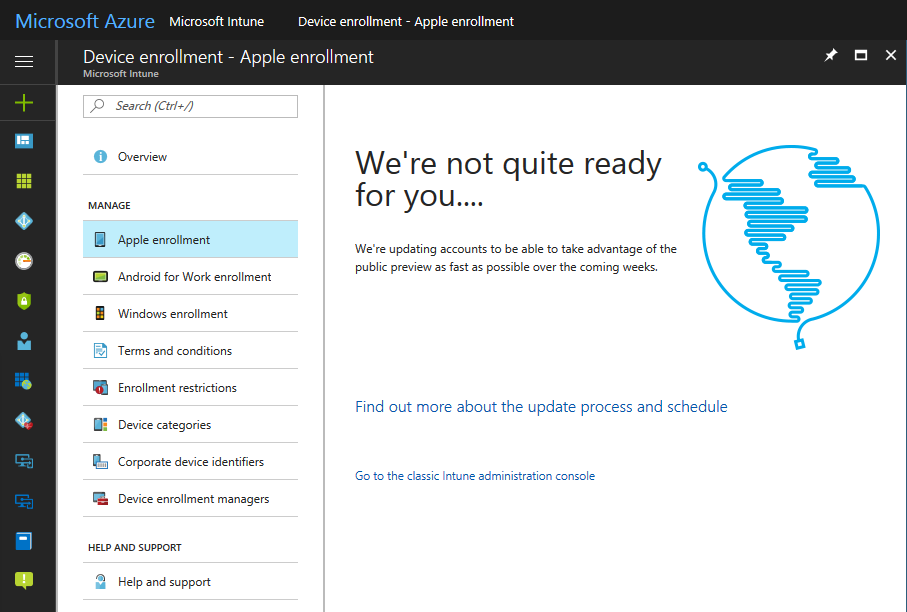Click the gauge Monitor icon in the sidebar

click(24, 261)
